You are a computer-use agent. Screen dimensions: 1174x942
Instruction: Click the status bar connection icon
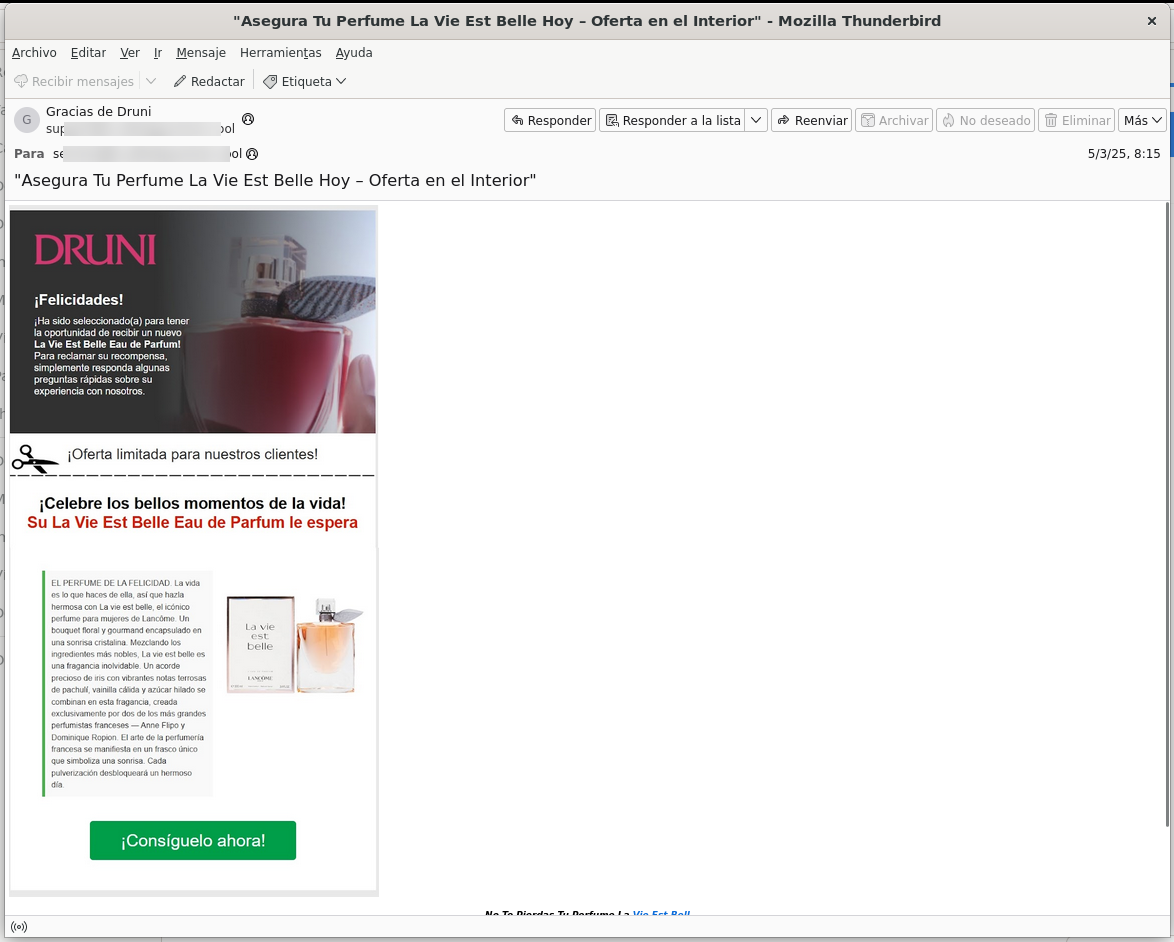[20, 927]
